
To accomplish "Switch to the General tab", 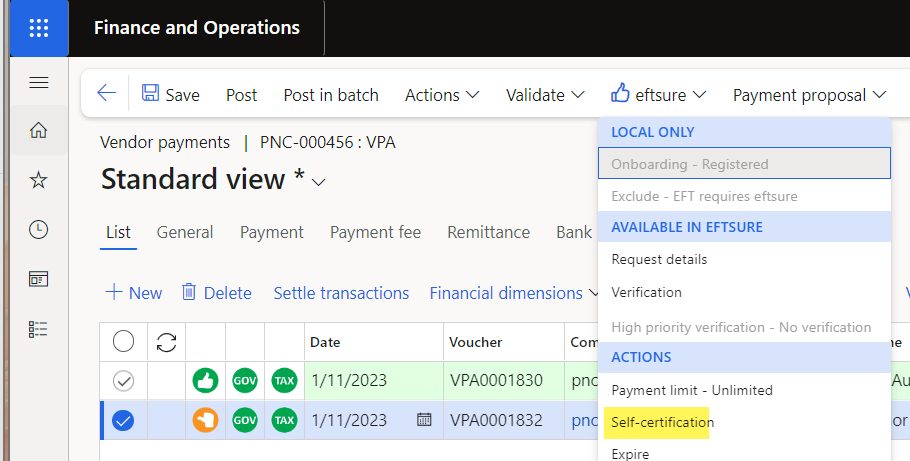I will point(185,232).
